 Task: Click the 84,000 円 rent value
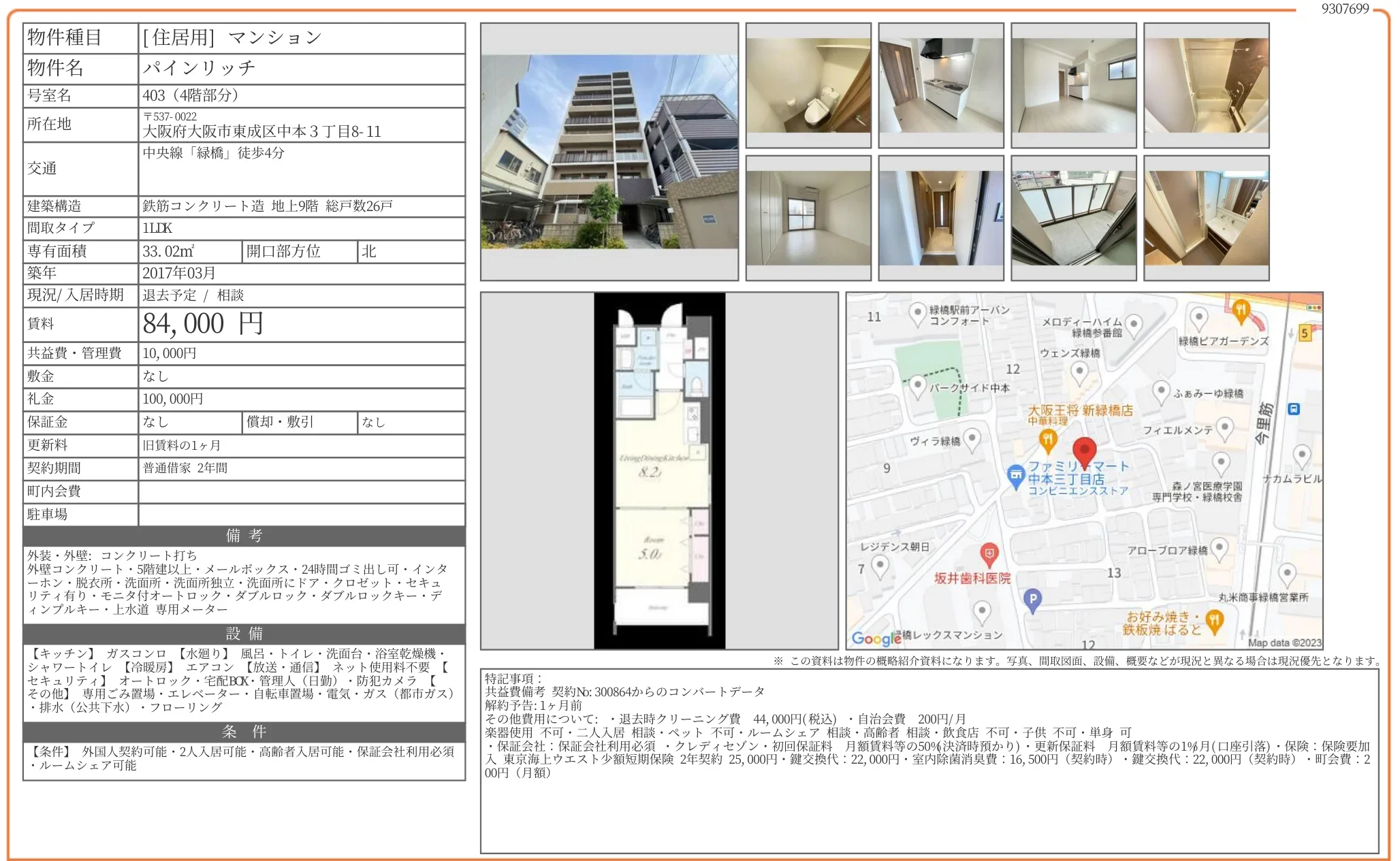[x=203, y=324]
